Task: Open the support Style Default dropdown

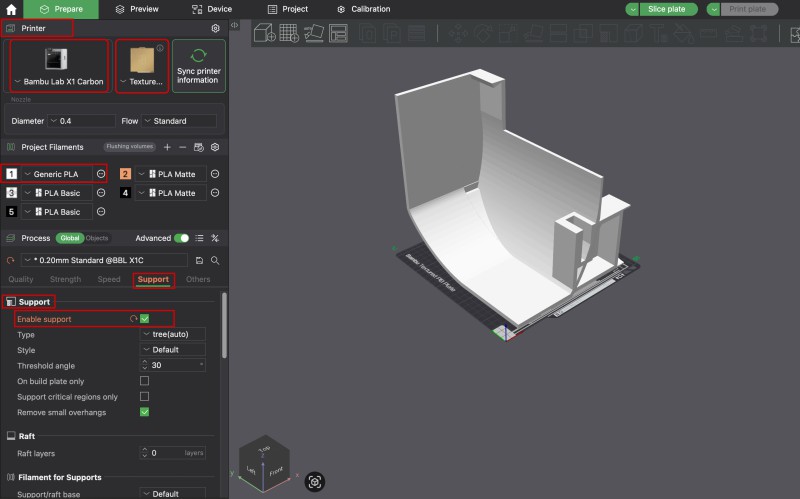Action: click(x=172, y=350)
